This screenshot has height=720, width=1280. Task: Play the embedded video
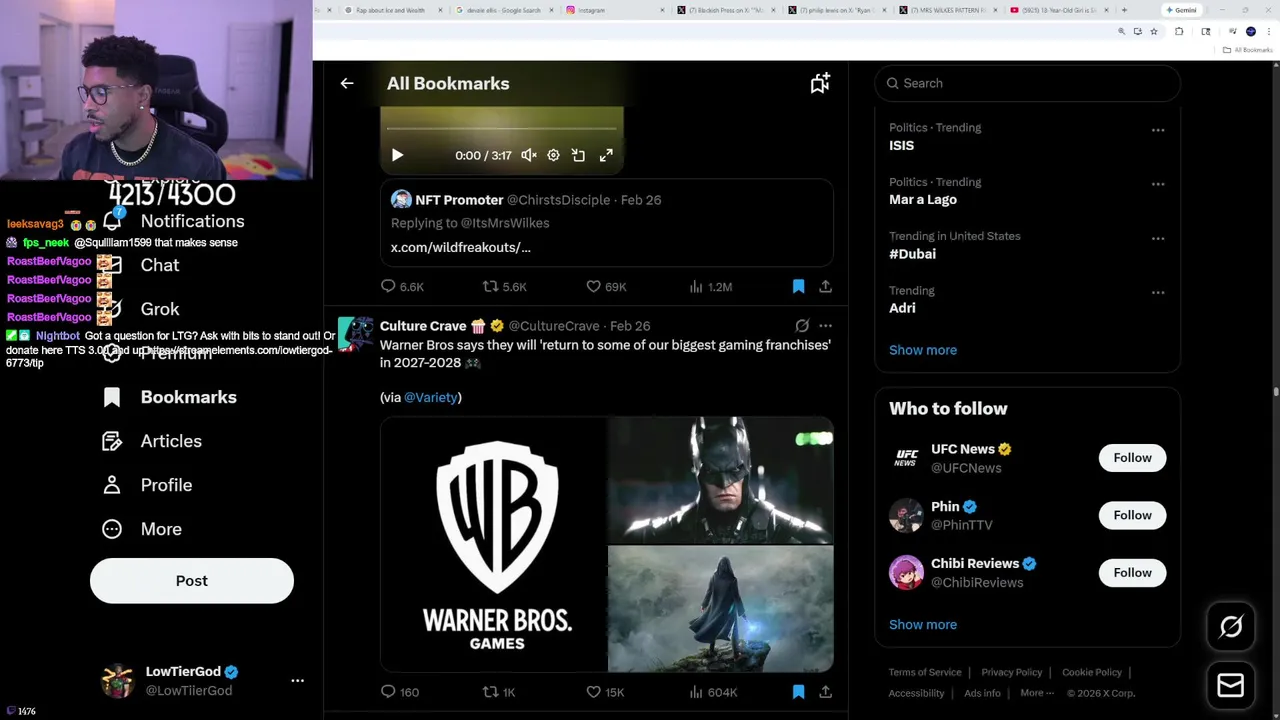397,155
